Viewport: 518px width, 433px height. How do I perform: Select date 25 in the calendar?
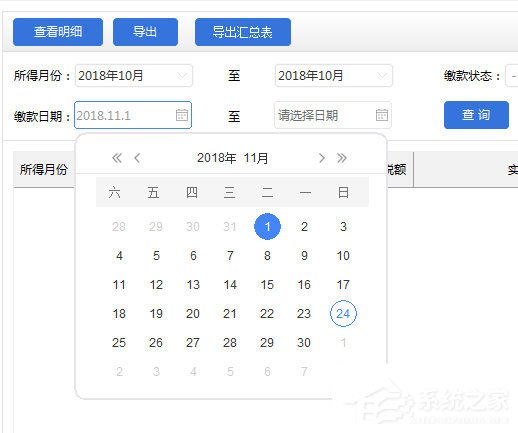[119, 343]
